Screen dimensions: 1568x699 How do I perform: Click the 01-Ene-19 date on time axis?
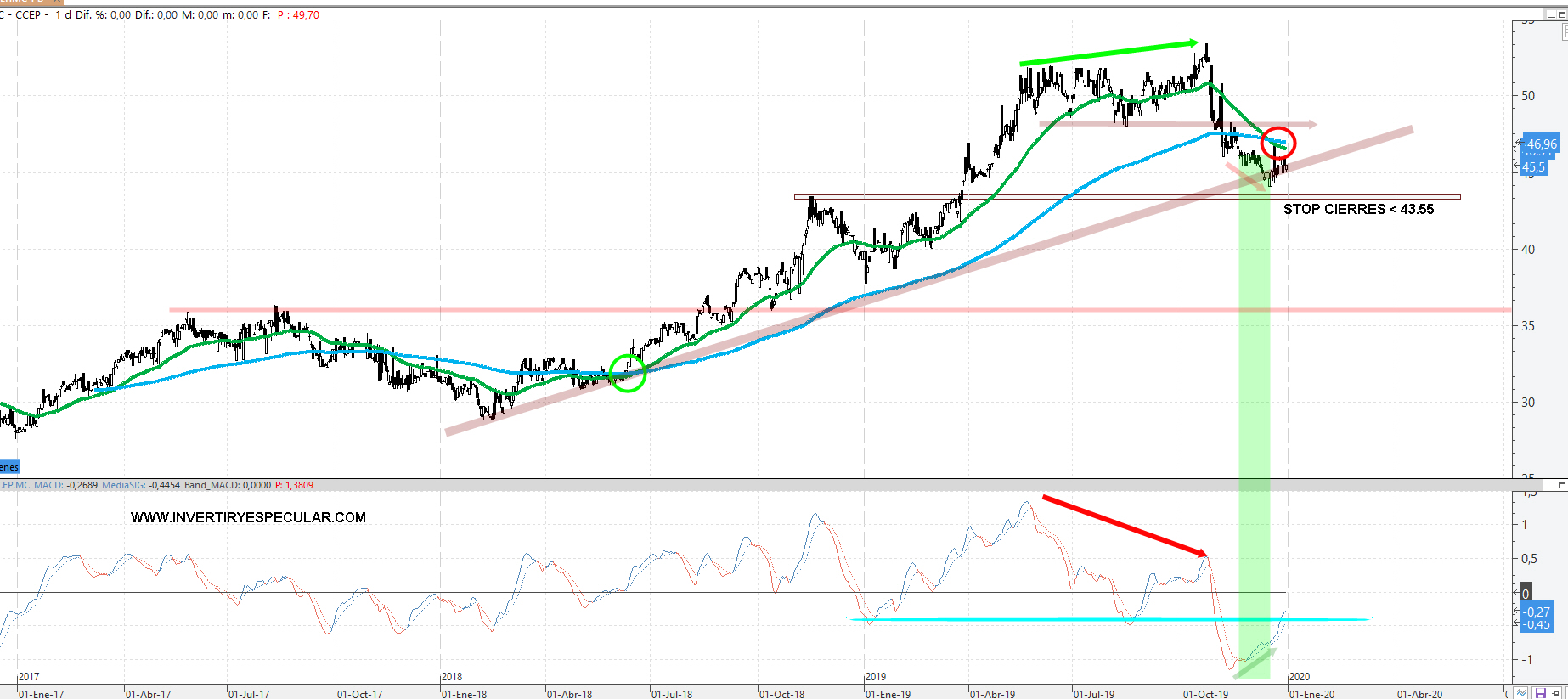pyautogui.click(x=888, y=694)
